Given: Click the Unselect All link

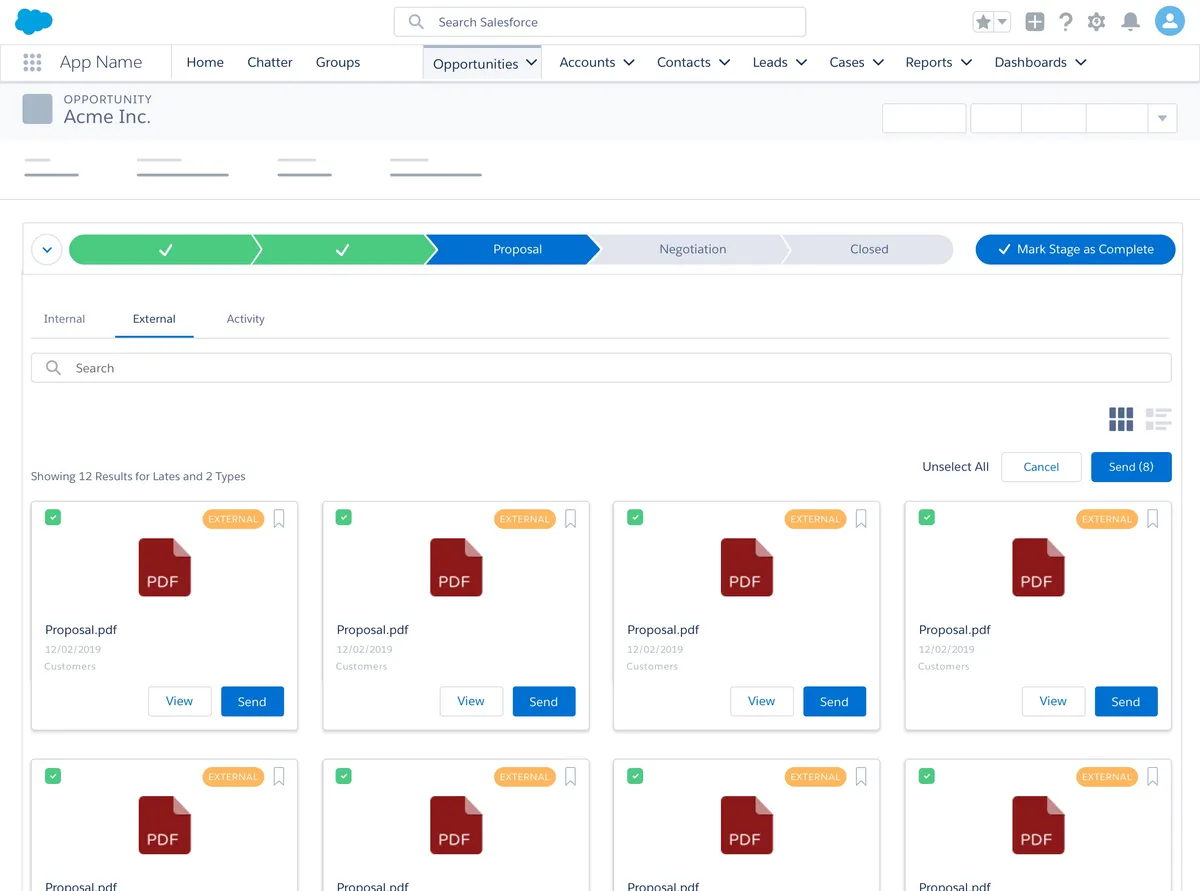Looking at the screenshot, I should [x=956, y=467].
